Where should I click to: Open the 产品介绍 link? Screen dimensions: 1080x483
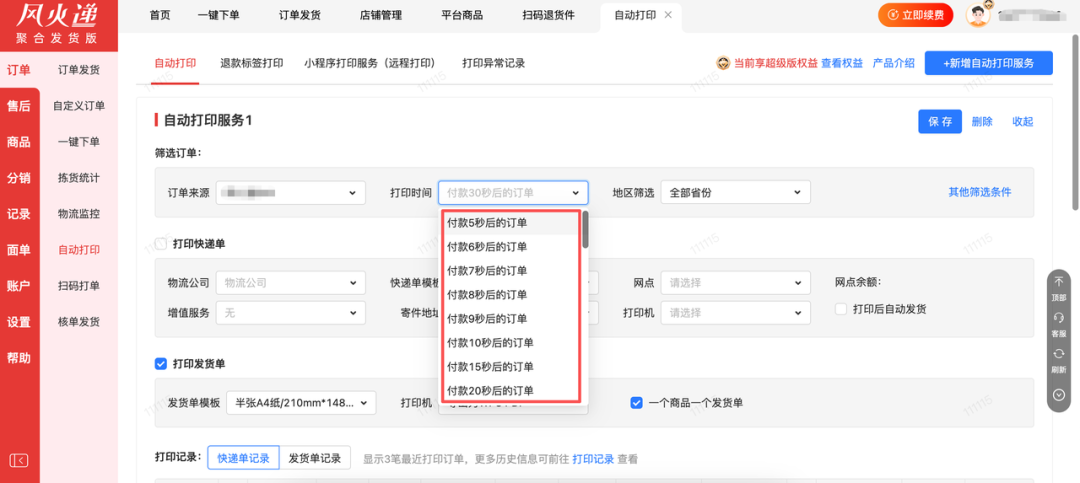click(x=893, y=63)
